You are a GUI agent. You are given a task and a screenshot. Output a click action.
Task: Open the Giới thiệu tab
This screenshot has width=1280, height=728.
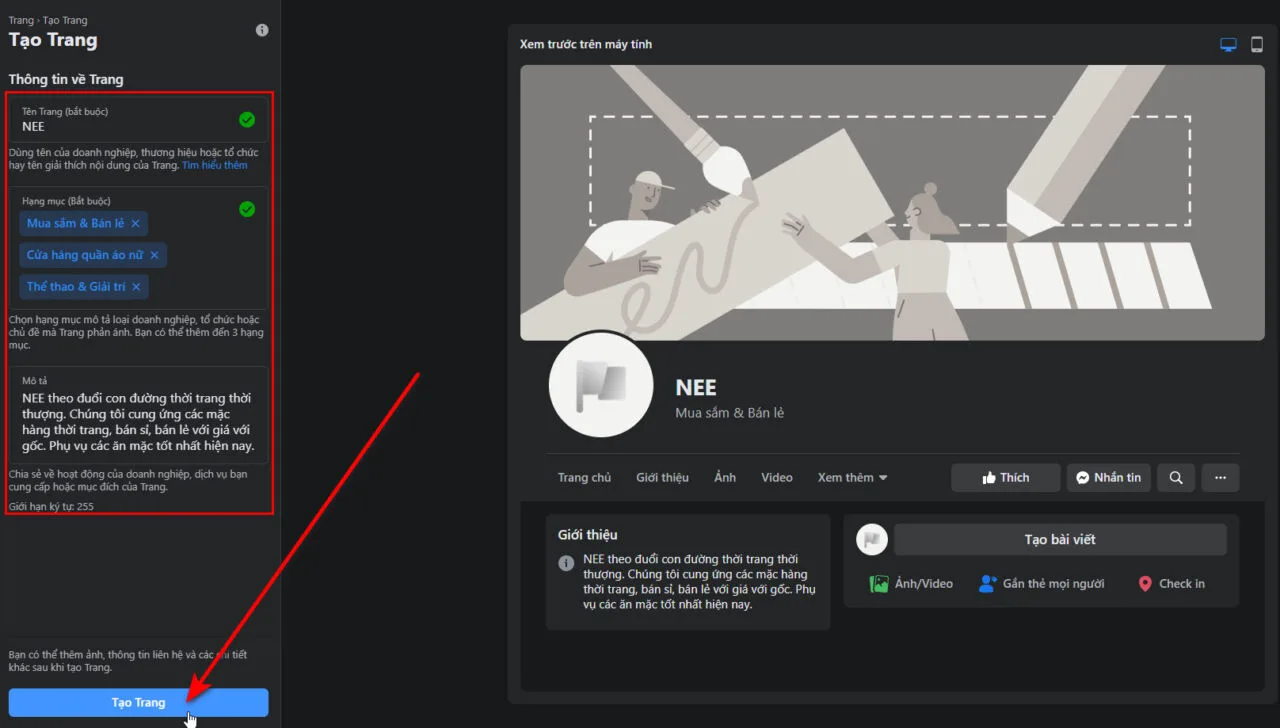tap(662, 478)
